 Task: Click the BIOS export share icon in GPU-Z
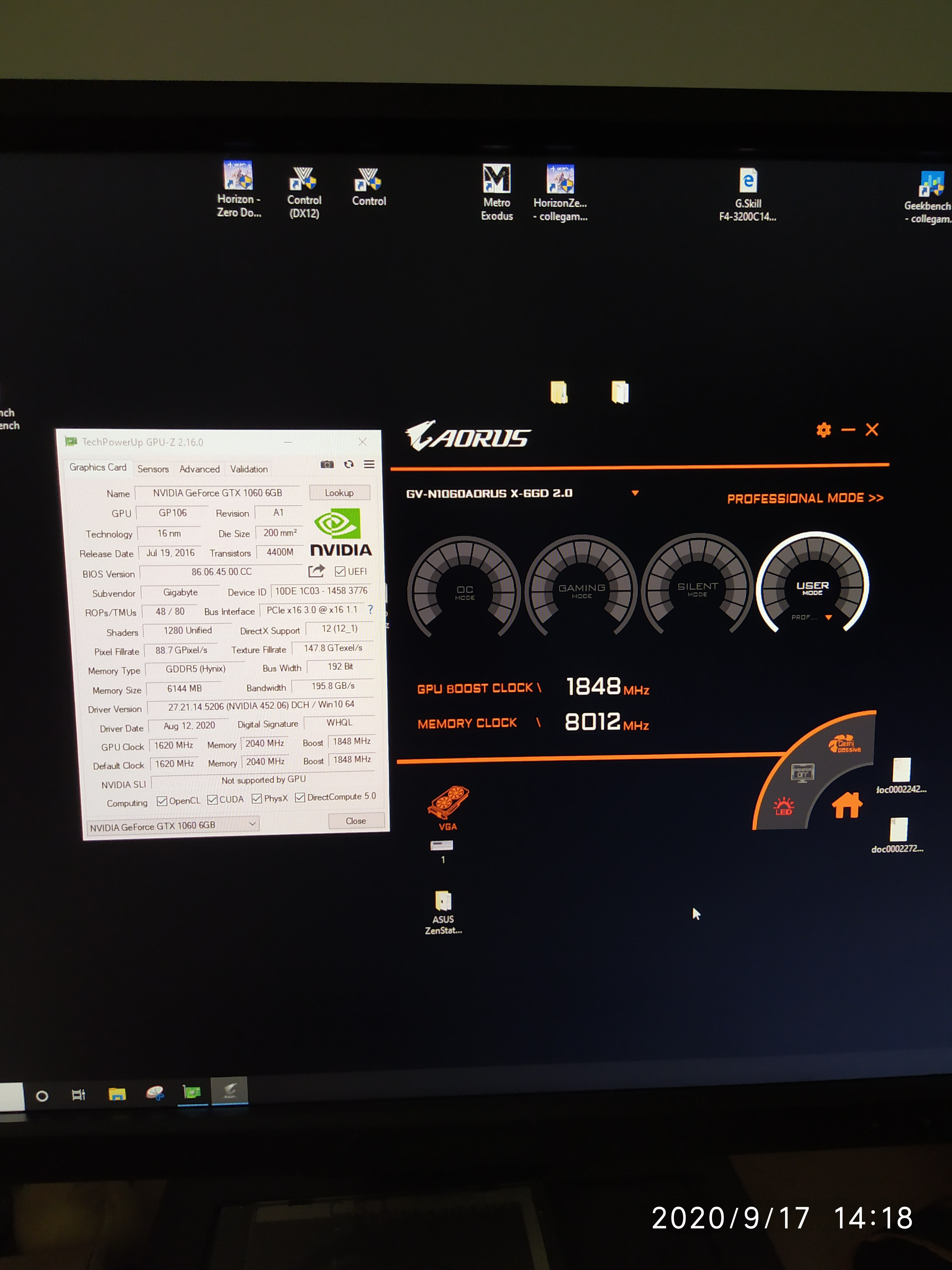(x=317, y=571)
